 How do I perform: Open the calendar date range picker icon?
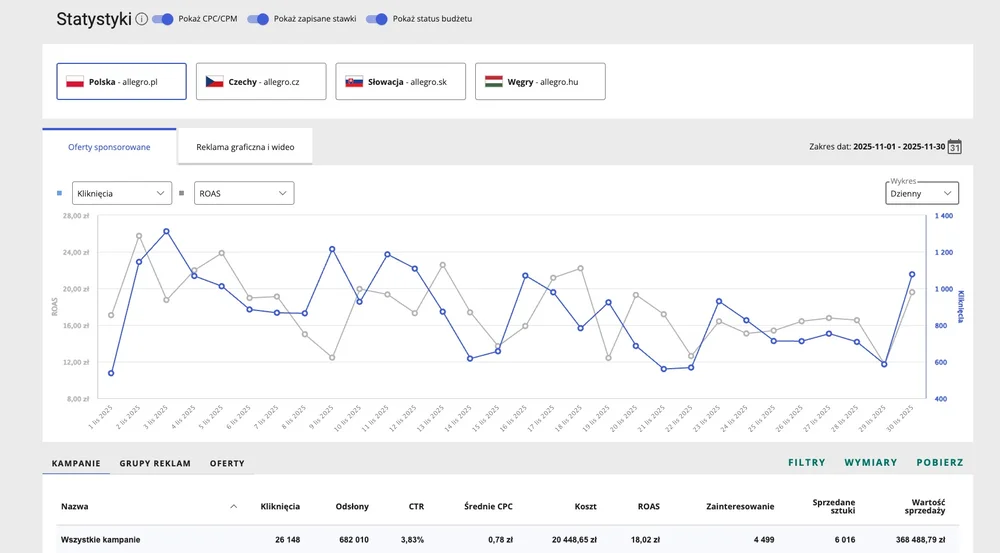(x=954, y=147)
